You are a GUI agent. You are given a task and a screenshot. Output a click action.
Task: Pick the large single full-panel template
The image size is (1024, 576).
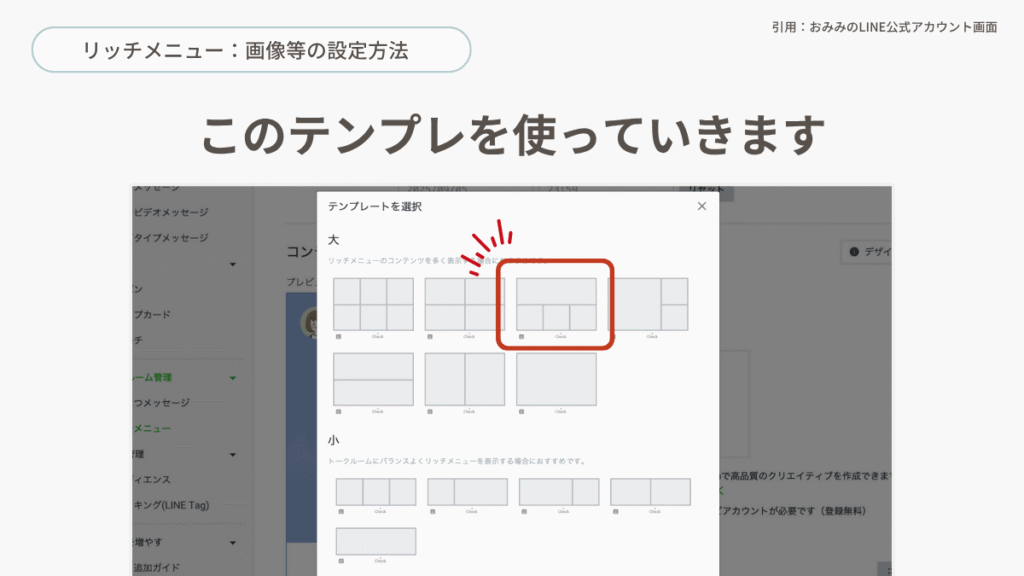556,379
